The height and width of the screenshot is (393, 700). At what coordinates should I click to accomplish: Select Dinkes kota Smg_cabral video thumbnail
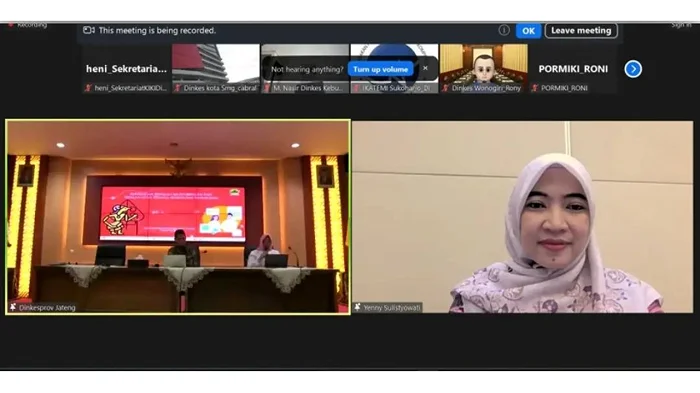click(216, 68)
